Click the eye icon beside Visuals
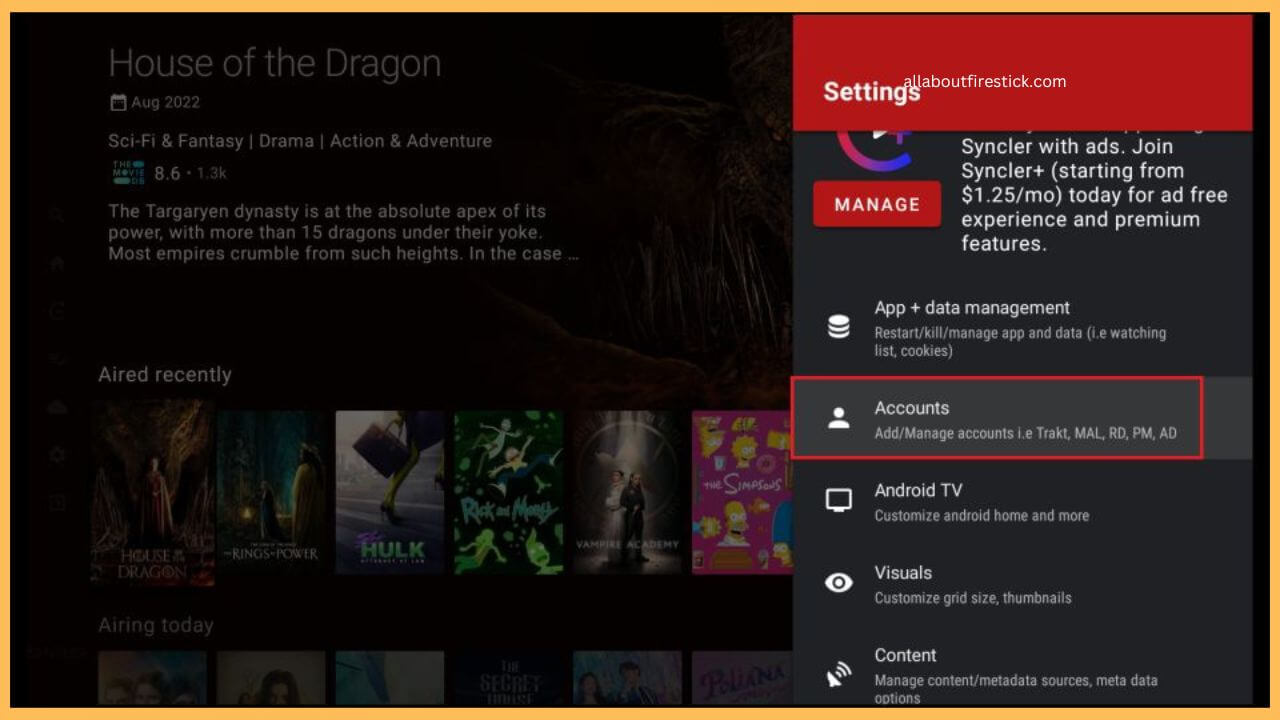The height and width of the screenshot is (720, 1280). [839, 581]
